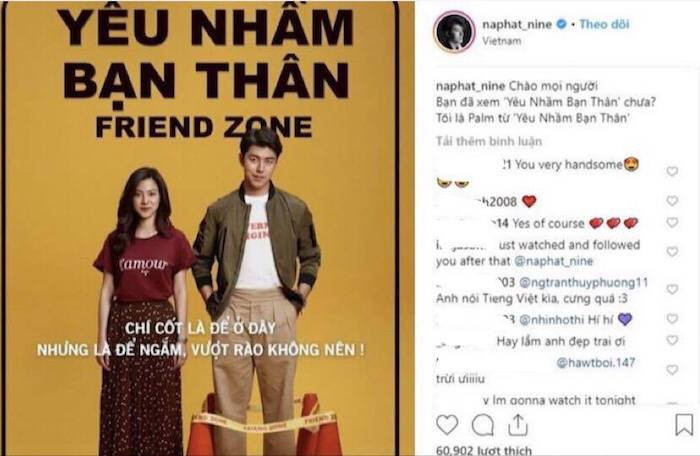Like the 'Hay lắm anh đẹp trai' comment
The height and width of the screenshot is (456, 700).
click(672, 340)
